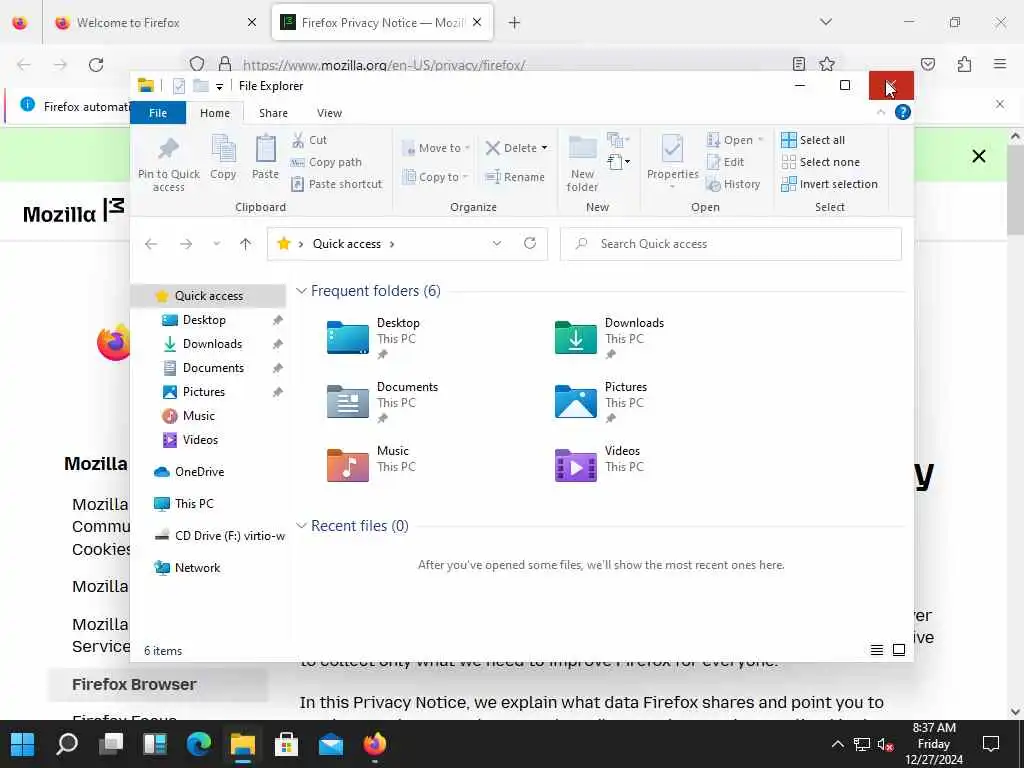List all Firefox tabs dropdown
Viewport: 1024px width, 768px height.
tap(825, 22)
